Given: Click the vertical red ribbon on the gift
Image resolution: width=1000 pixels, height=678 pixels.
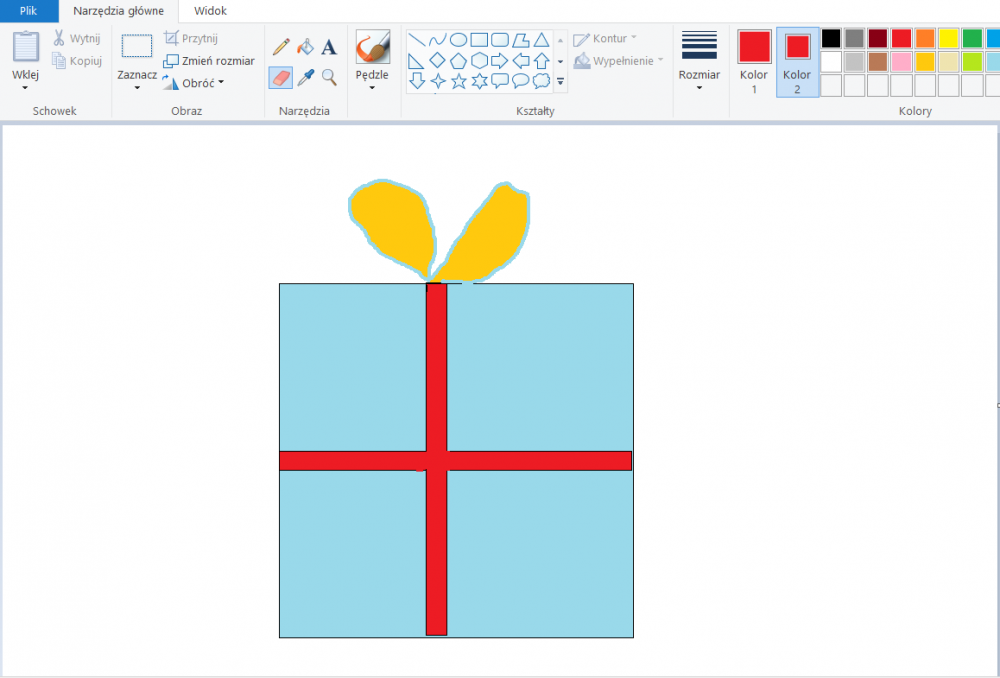Looking at the screenshot, I should tap(436, 459).
